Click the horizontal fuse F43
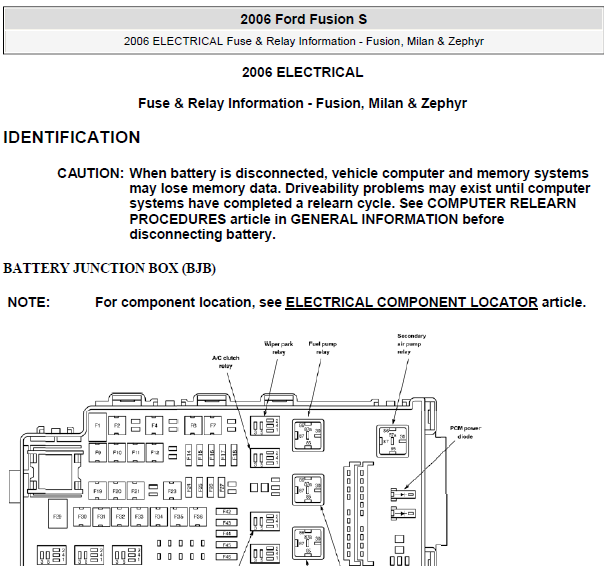The width and height of the screenshot is (604, 566). point(226,523)
